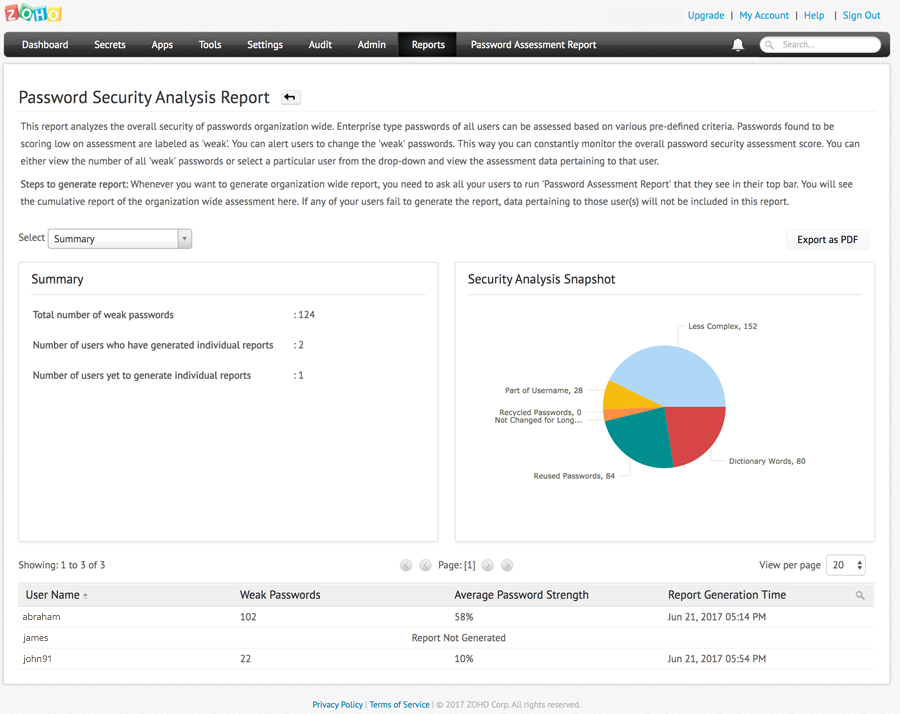Click the Zoho logo
Screen dimensions: 900x714
(33, 14)
